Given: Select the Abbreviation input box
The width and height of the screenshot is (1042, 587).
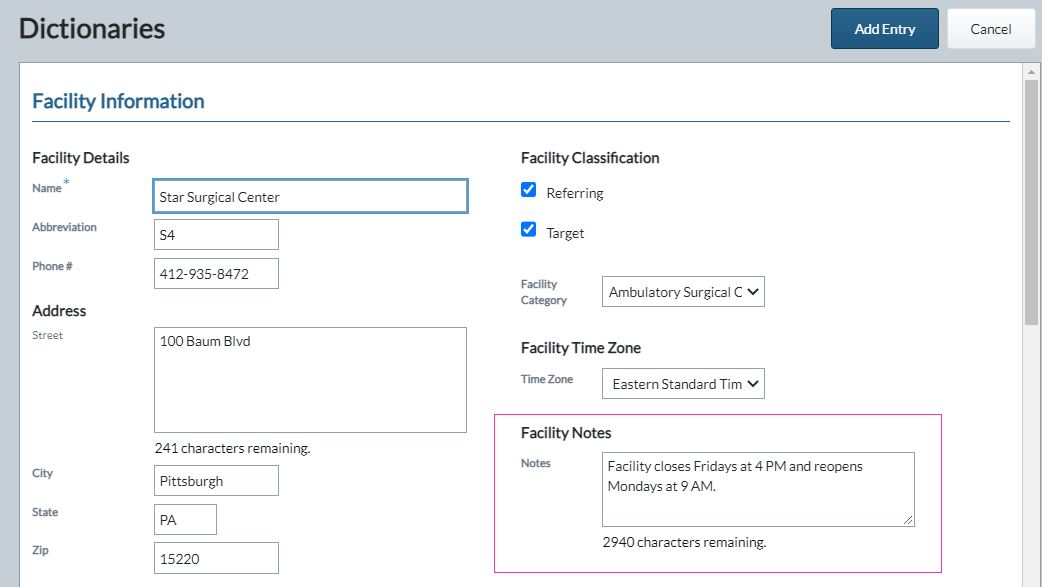Looking at the screenshot, I should [216, 235].
